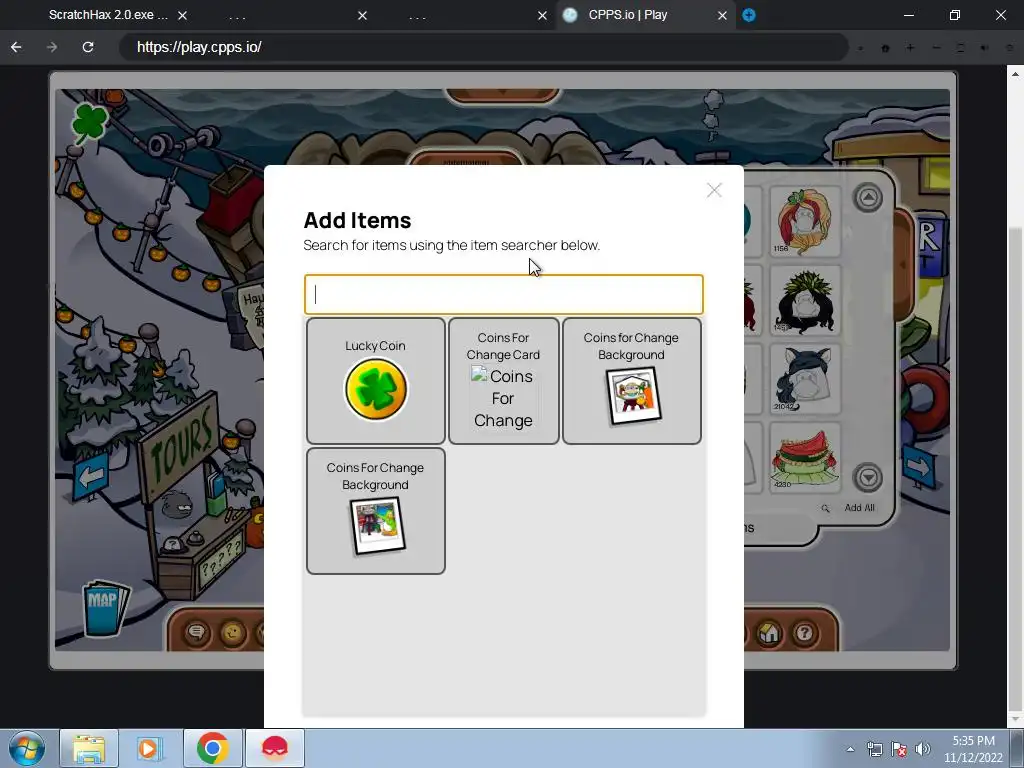1024x768 pixels.
Task: Open File Explorer from the taskbar
Action: (89, 748)
